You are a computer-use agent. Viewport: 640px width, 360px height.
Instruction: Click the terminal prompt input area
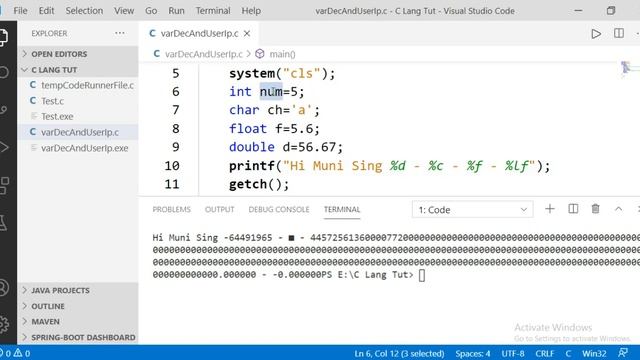pyautogui.click(x=422, y=275)
